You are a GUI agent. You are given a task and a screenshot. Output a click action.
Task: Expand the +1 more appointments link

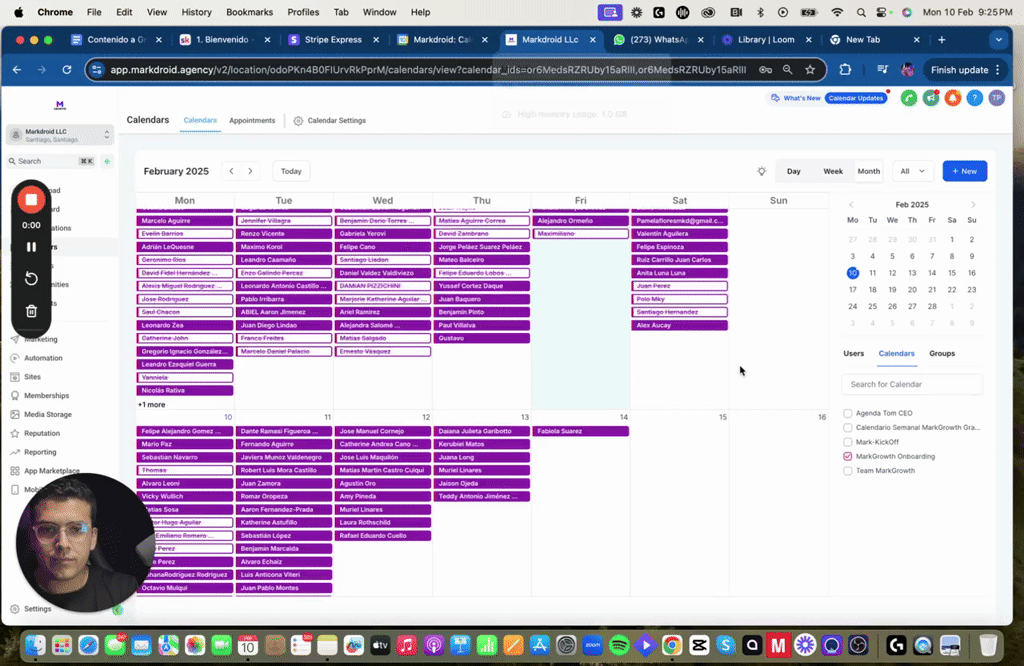click(x=152, y=405)
